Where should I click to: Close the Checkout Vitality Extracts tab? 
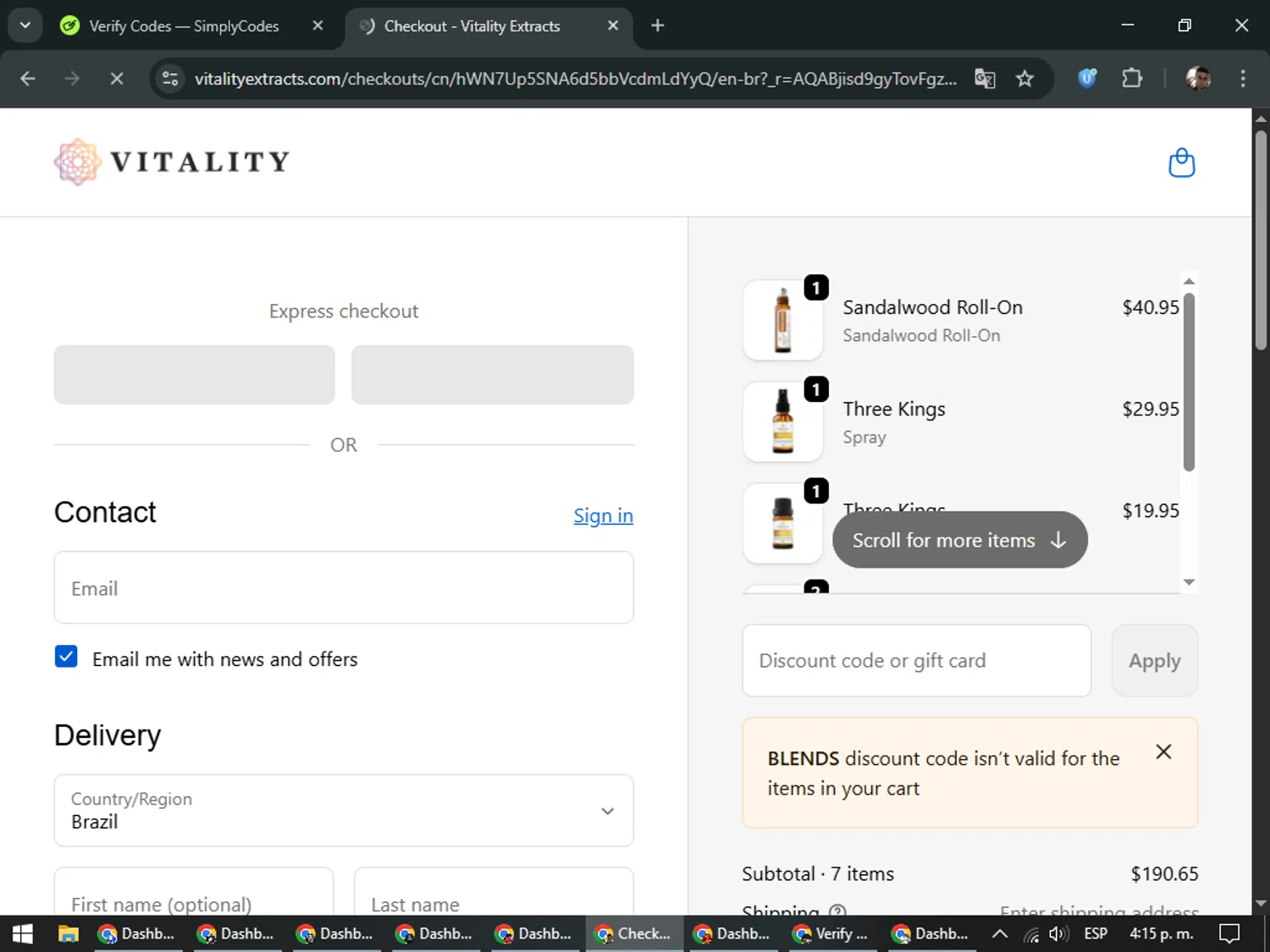[x=613, y=25]
